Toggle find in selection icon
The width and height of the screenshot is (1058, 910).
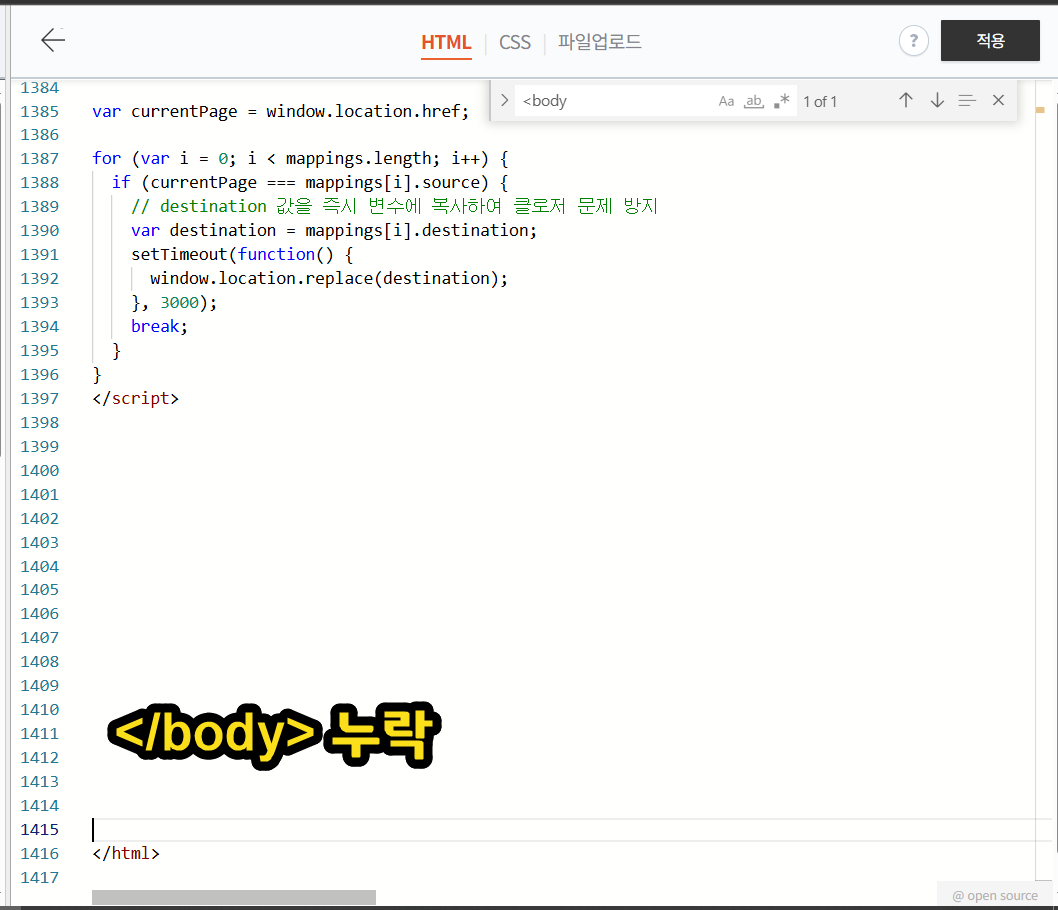(967, 101)
